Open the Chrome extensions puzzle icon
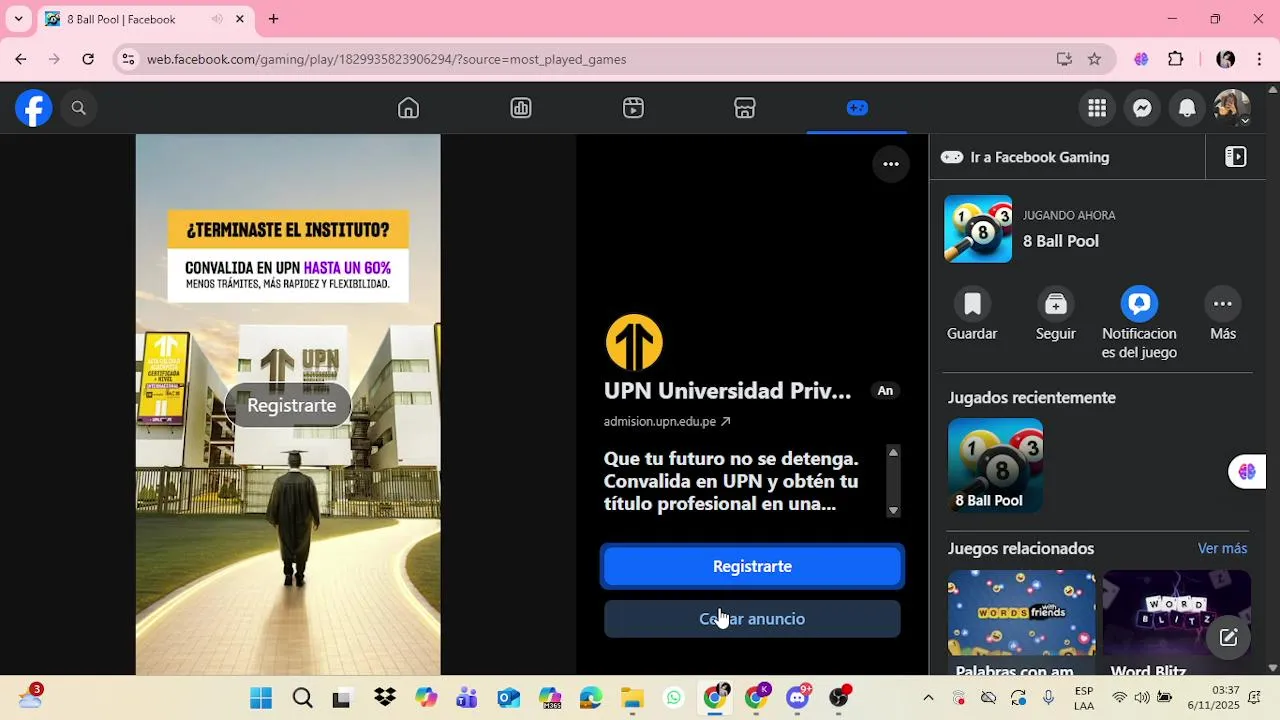The image size is (1280, 720). [1176, 59]
